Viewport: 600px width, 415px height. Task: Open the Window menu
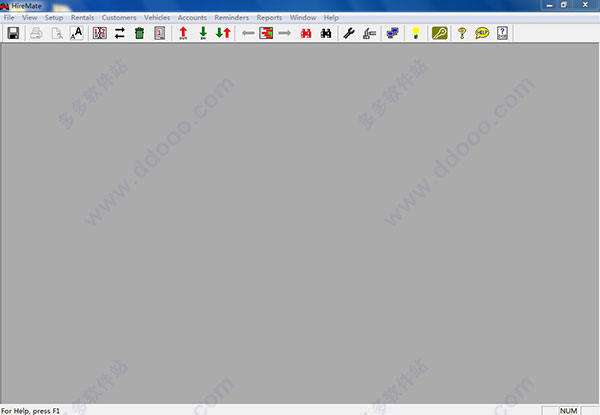303,18
